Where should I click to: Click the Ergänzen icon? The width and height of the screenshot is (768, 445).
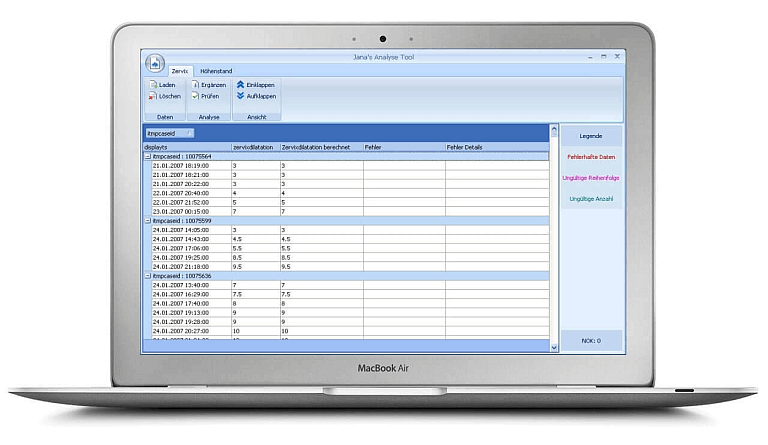pos(195,85)
